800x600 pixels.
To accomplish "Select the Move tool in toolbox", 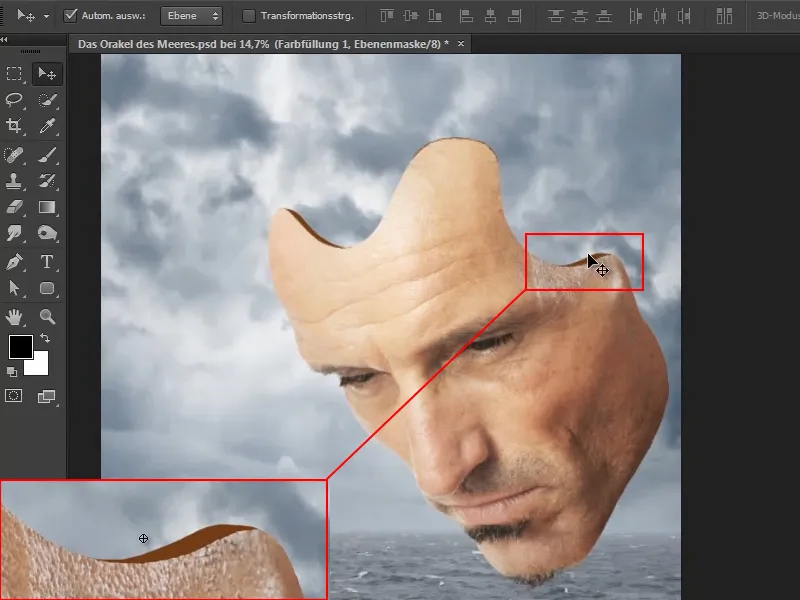I will [x=47, y=74].
